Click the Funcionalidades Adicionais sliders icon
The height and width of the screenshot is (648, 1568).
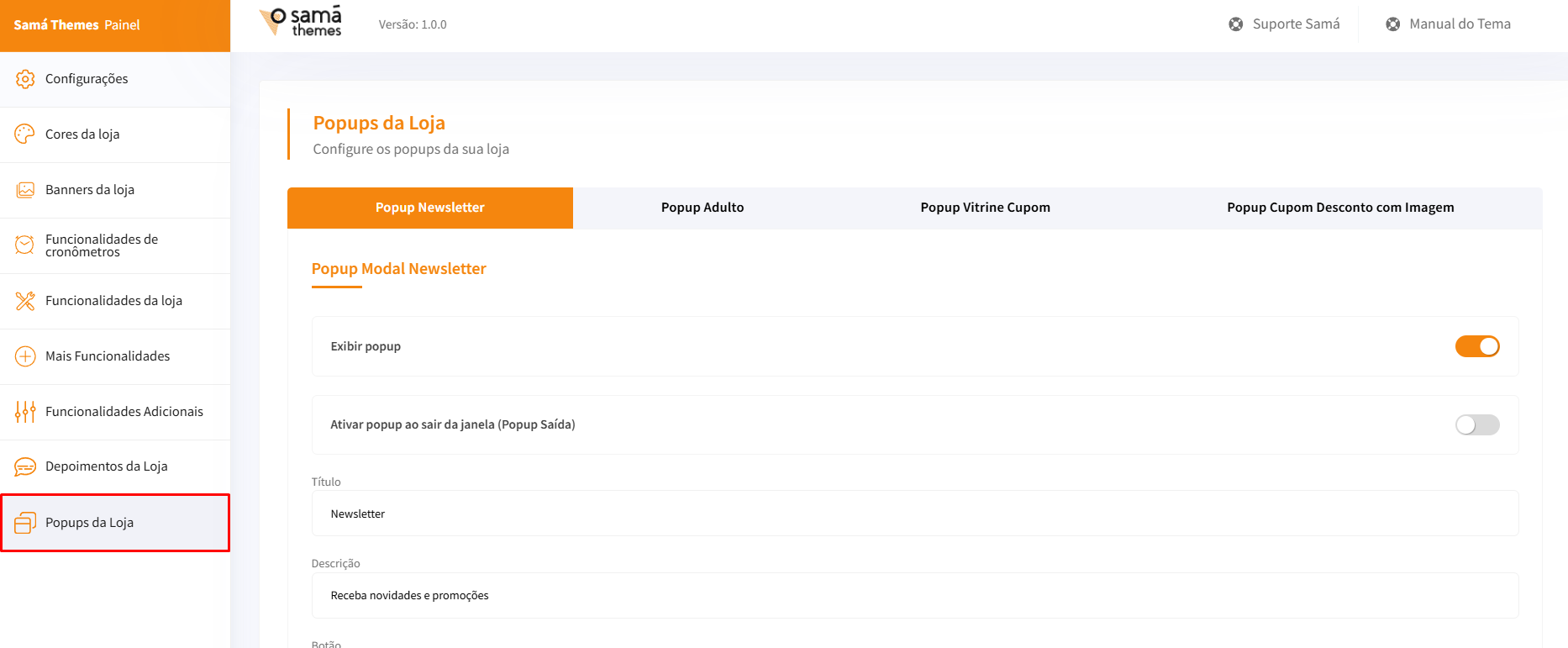point(25,412)
